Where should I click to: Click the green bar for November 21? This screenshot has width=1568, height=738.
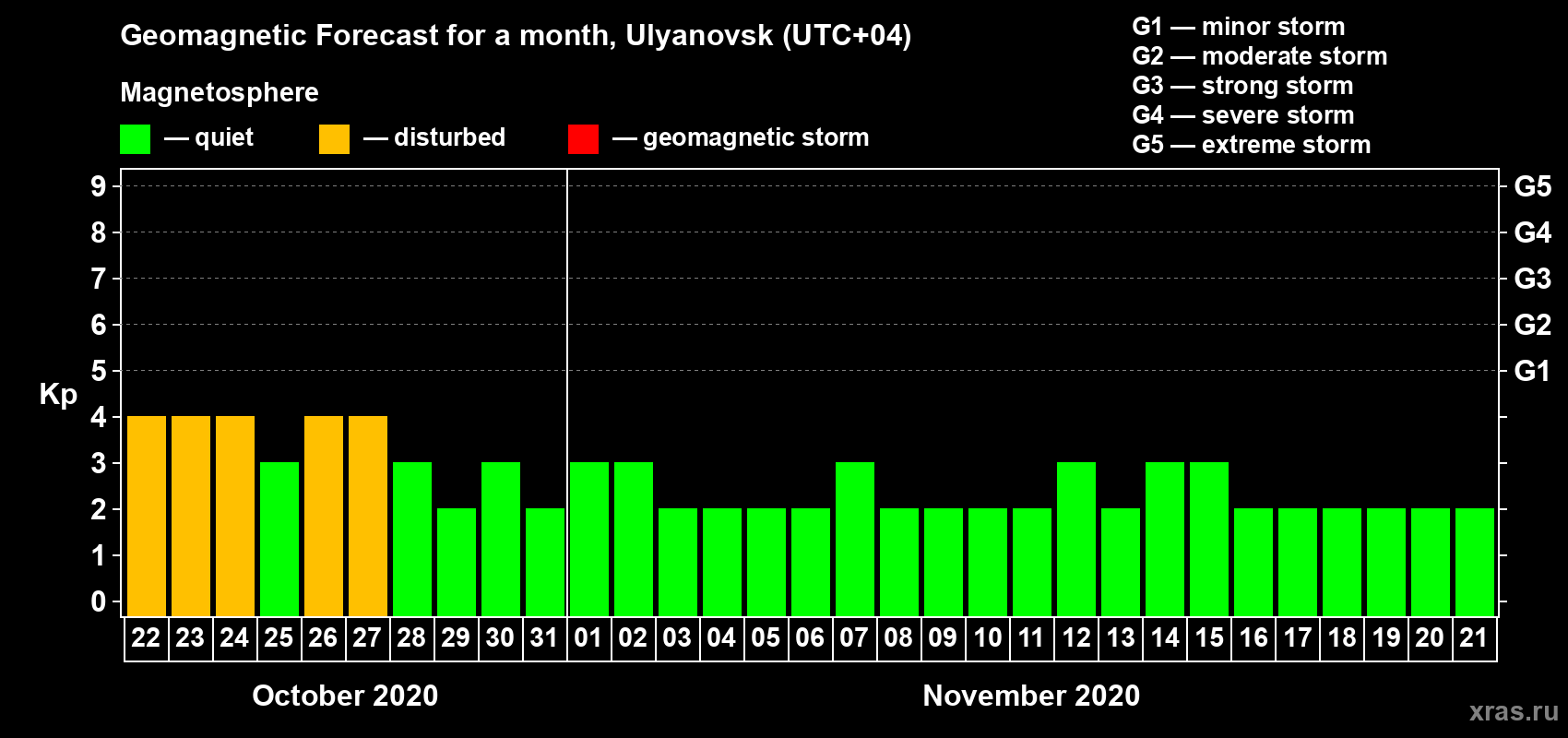click(1475, 562)
